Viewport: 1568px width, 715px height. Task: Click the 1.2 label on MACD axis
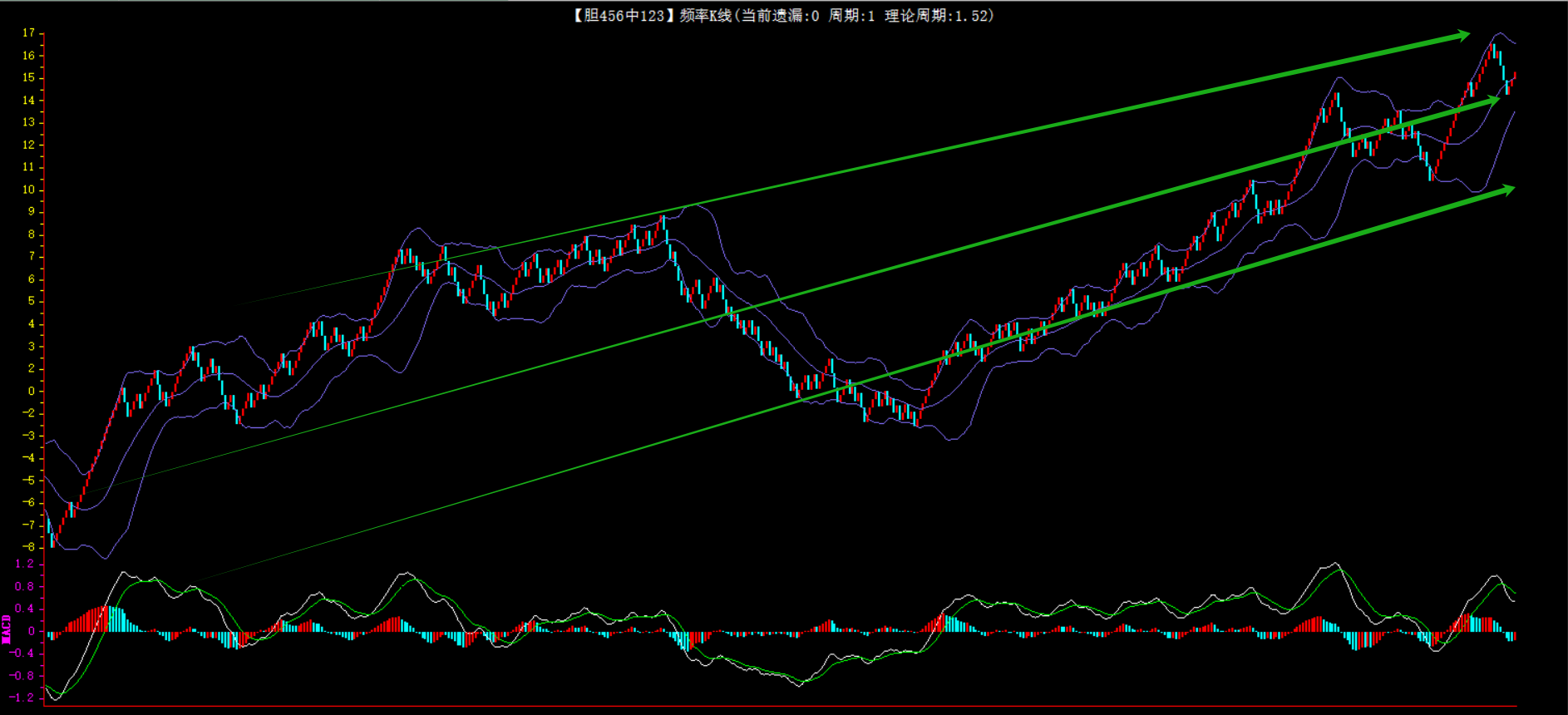[25, 564]
